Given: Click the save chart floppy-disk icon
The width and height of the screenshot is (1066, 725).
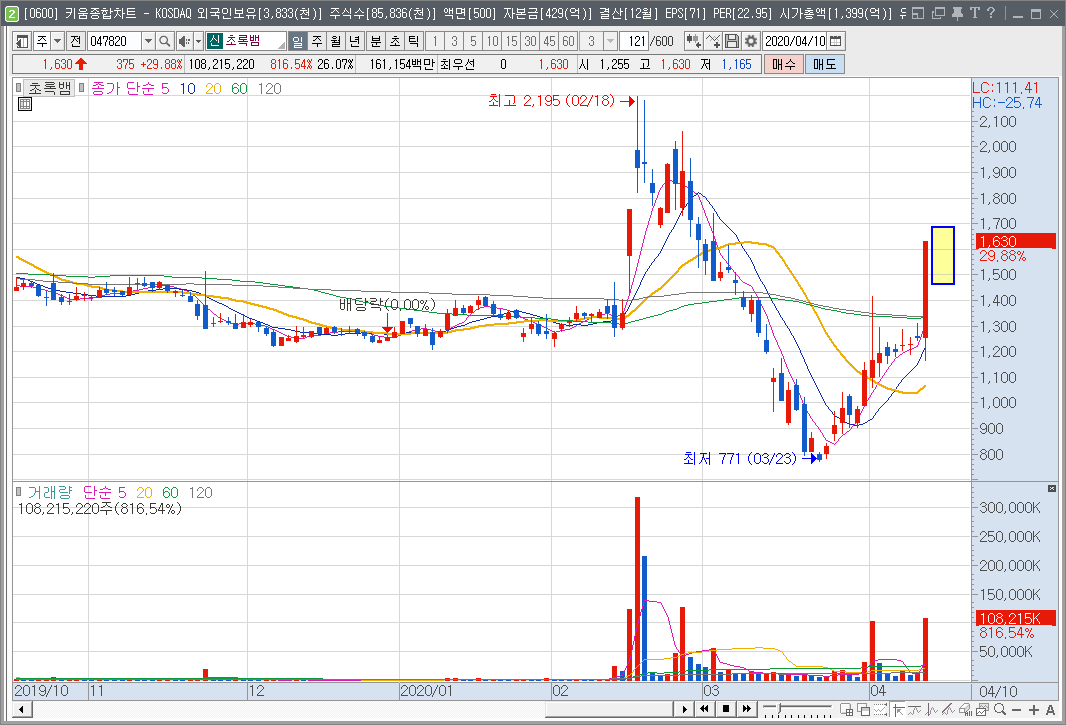Looking at the screenshot, I should [x=732, y=41].
